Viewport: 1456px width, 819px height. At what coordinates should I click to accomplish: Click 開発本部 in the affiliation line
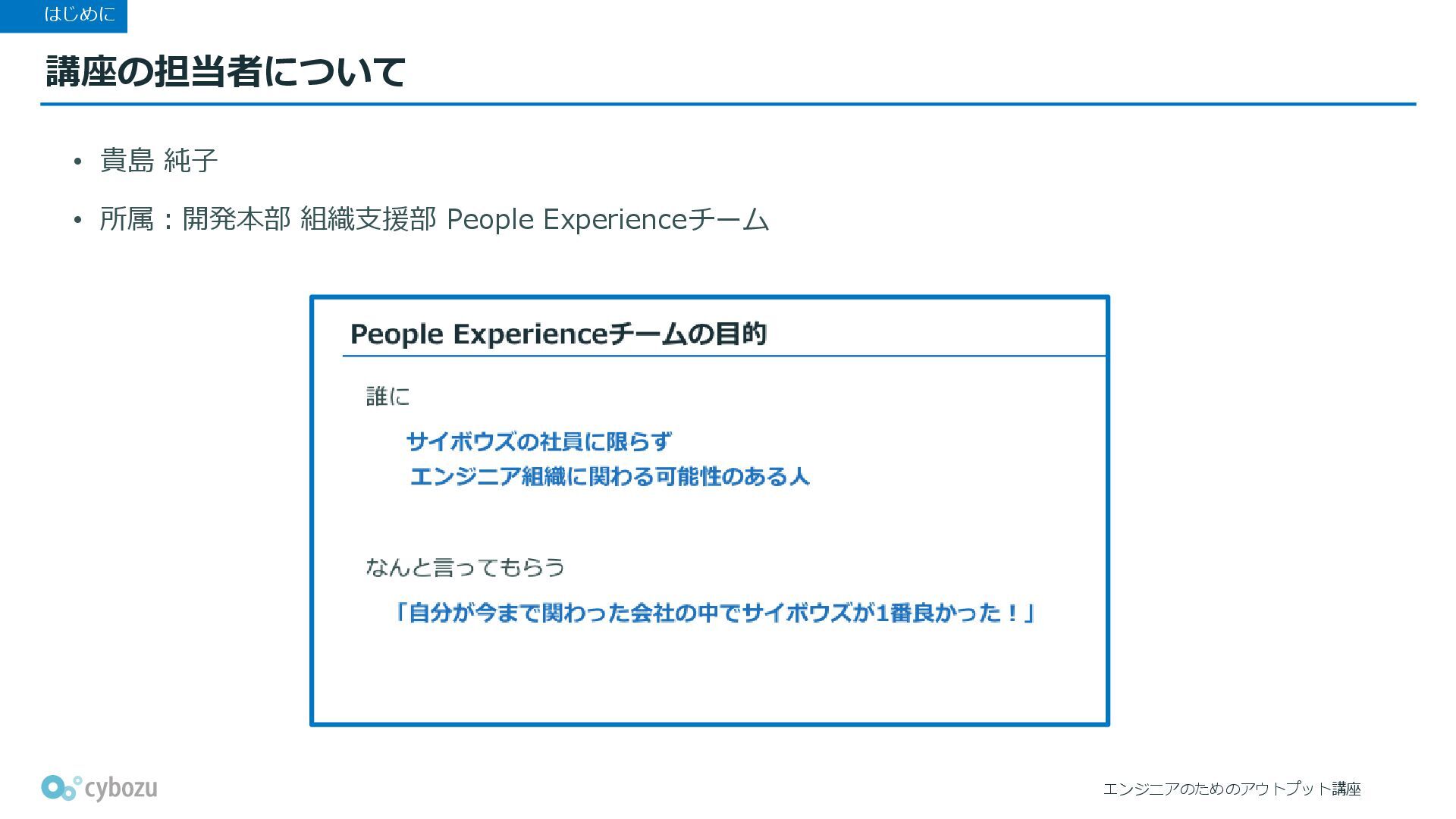pyautogui.click(x=237, y=219)
